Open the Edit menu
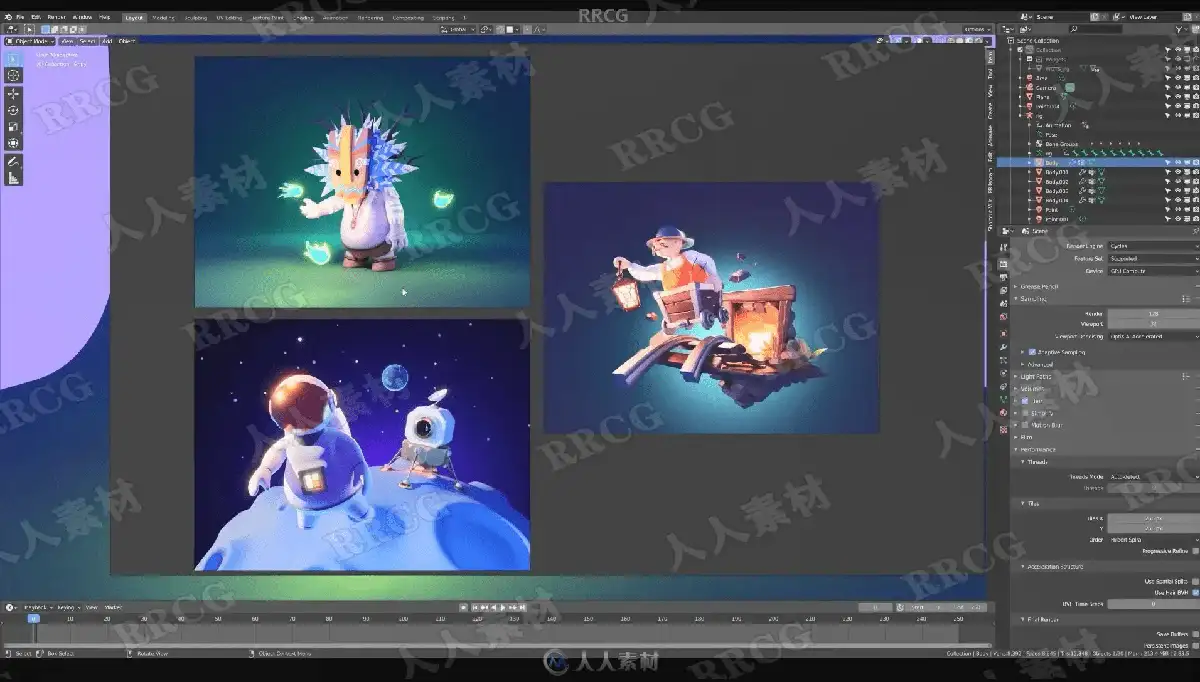 point(36,17)
